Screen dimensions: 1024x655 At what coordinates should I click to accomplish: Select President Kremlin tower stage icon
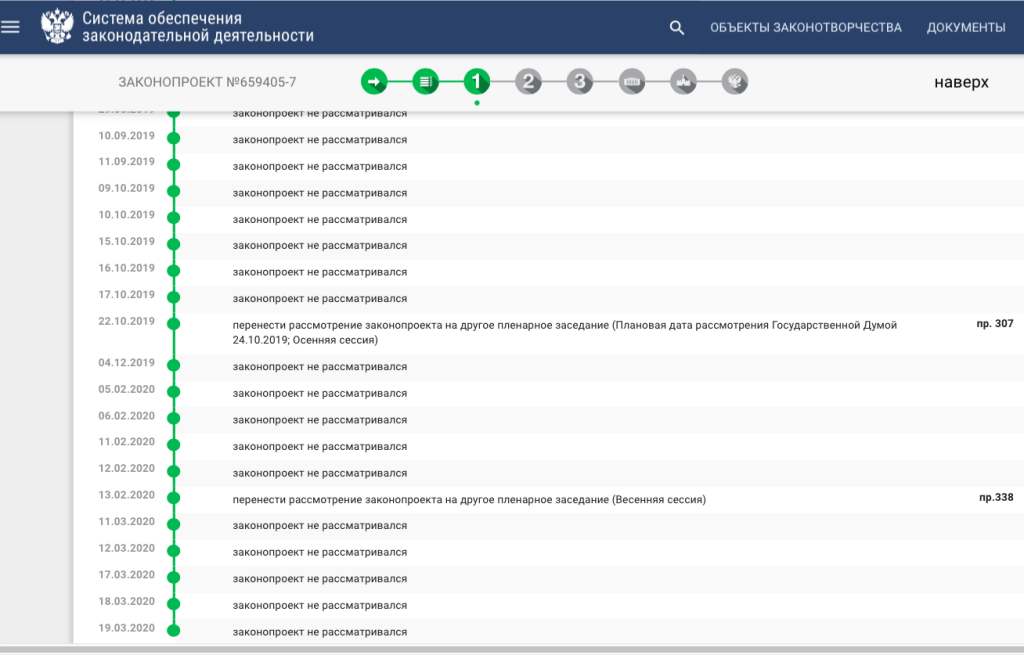[683, 82]
